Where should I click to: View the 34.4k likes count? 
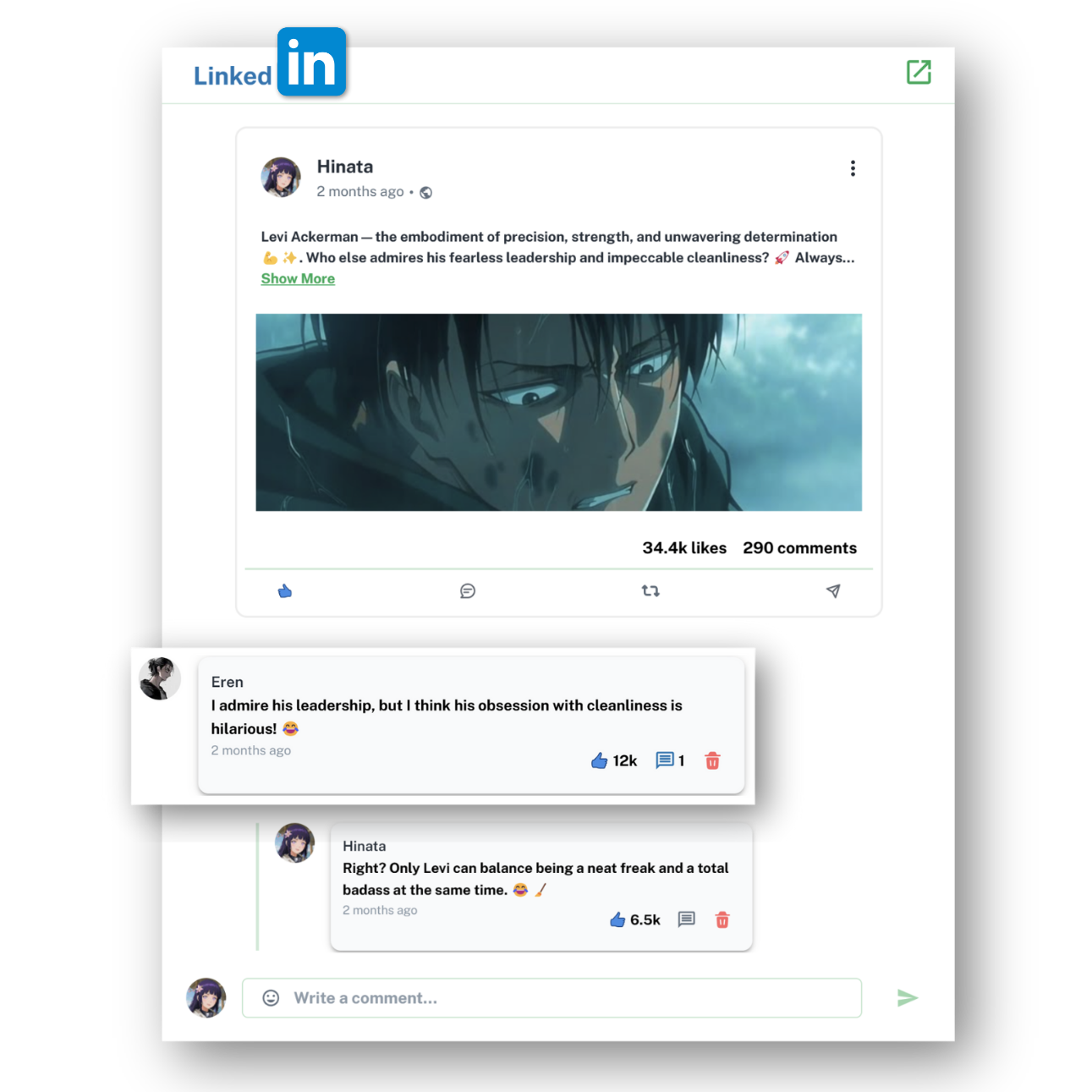pyautogui.click(x=683, y=548)
